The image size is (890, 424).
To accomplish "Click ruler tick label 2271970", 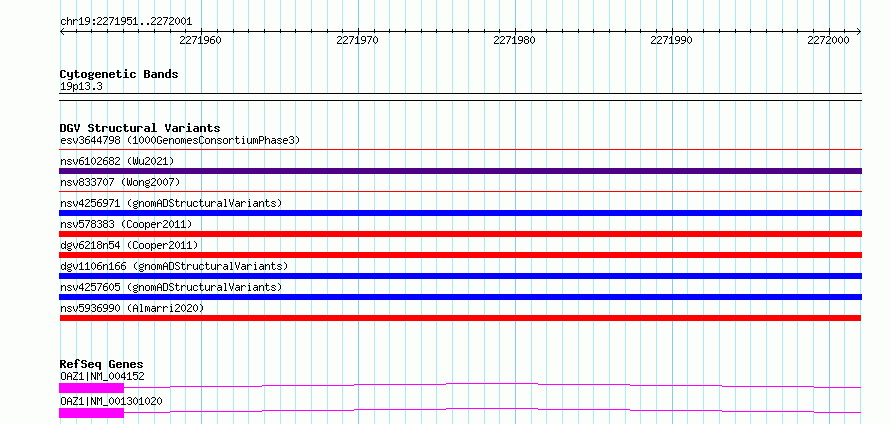I will (358, 41).
